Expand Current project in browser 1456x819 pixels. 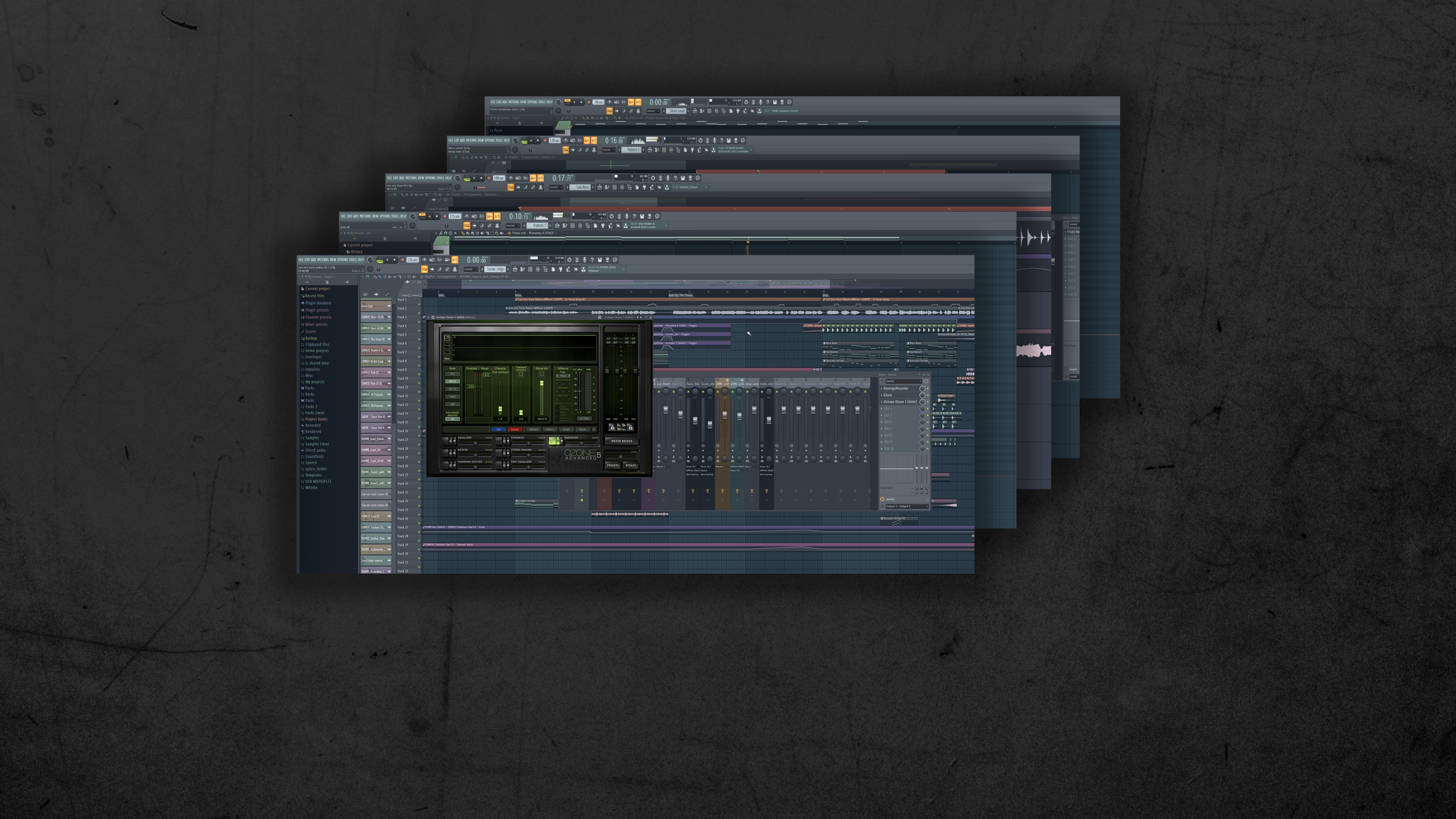317,289
